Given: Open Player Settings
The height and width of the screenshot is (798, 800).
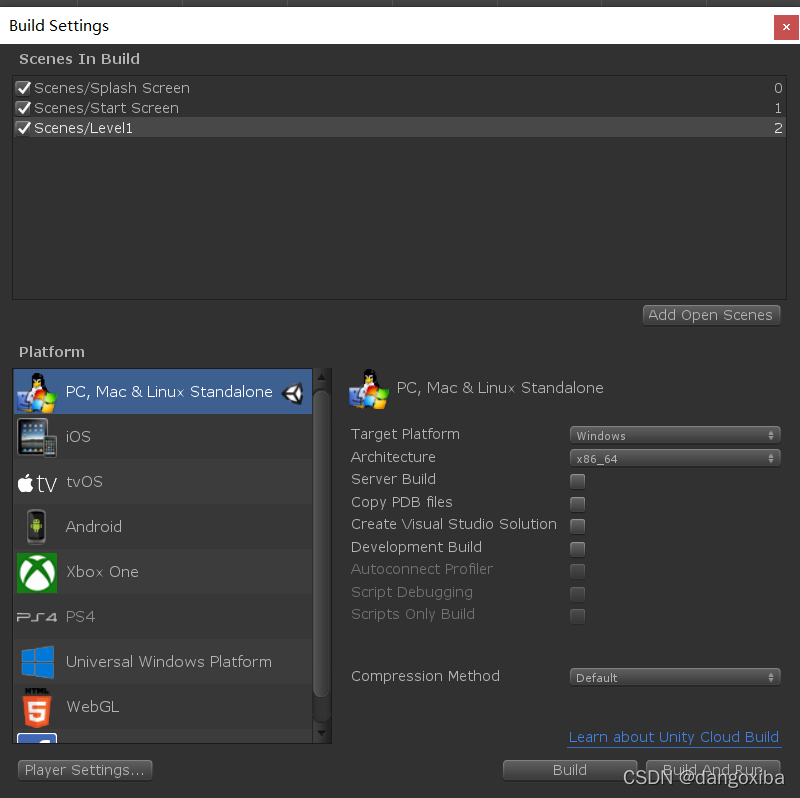Looking at the screenshot, I should pos(85,770).
